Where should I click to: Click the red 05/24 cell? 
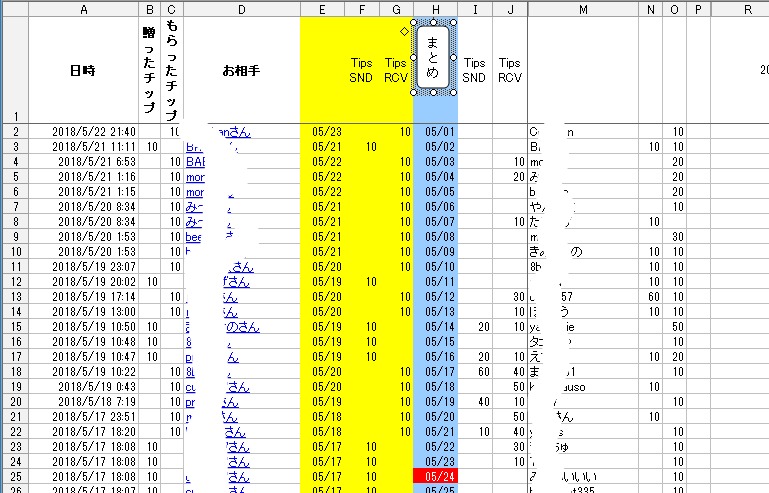(436, 476)
